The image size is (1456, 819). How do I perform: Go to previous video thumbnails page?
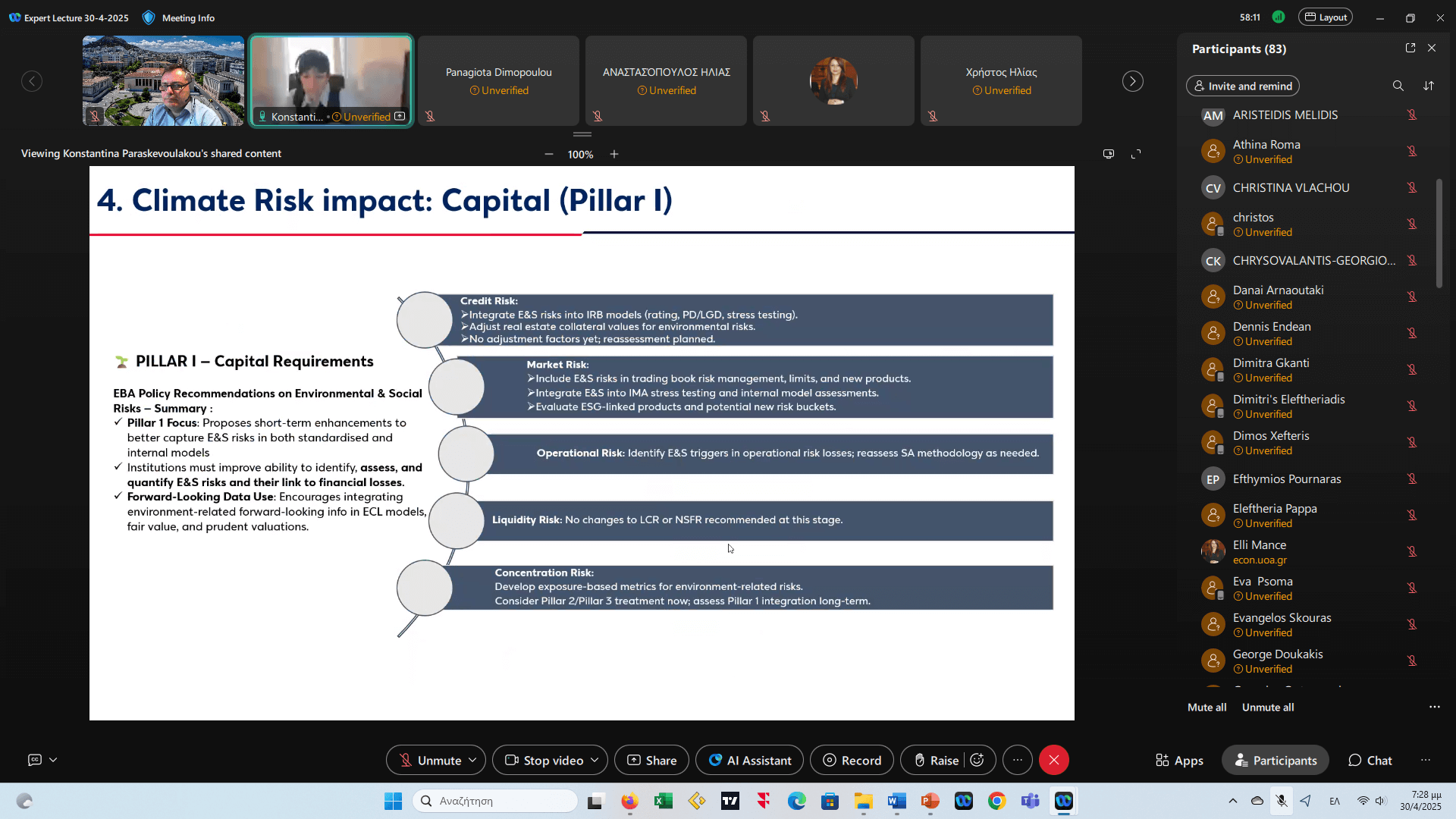click(32, 81)
